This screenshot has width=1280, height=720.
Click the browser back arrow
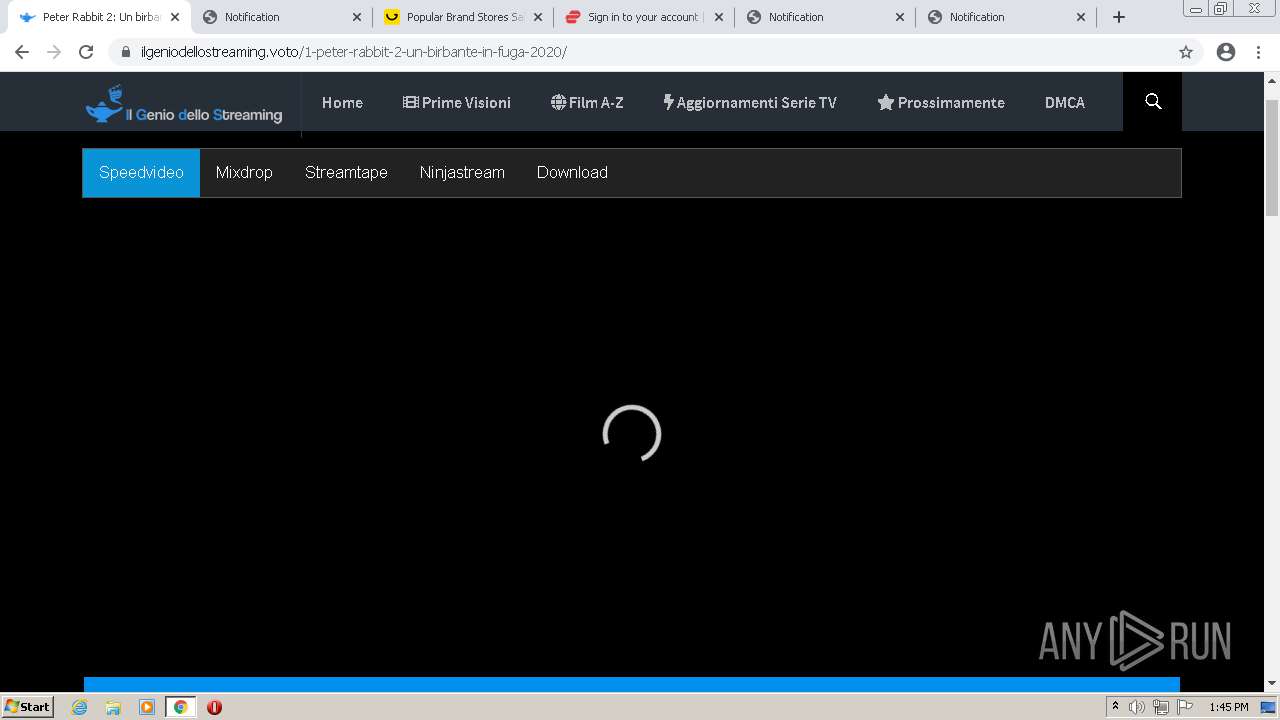pos(22,52)
